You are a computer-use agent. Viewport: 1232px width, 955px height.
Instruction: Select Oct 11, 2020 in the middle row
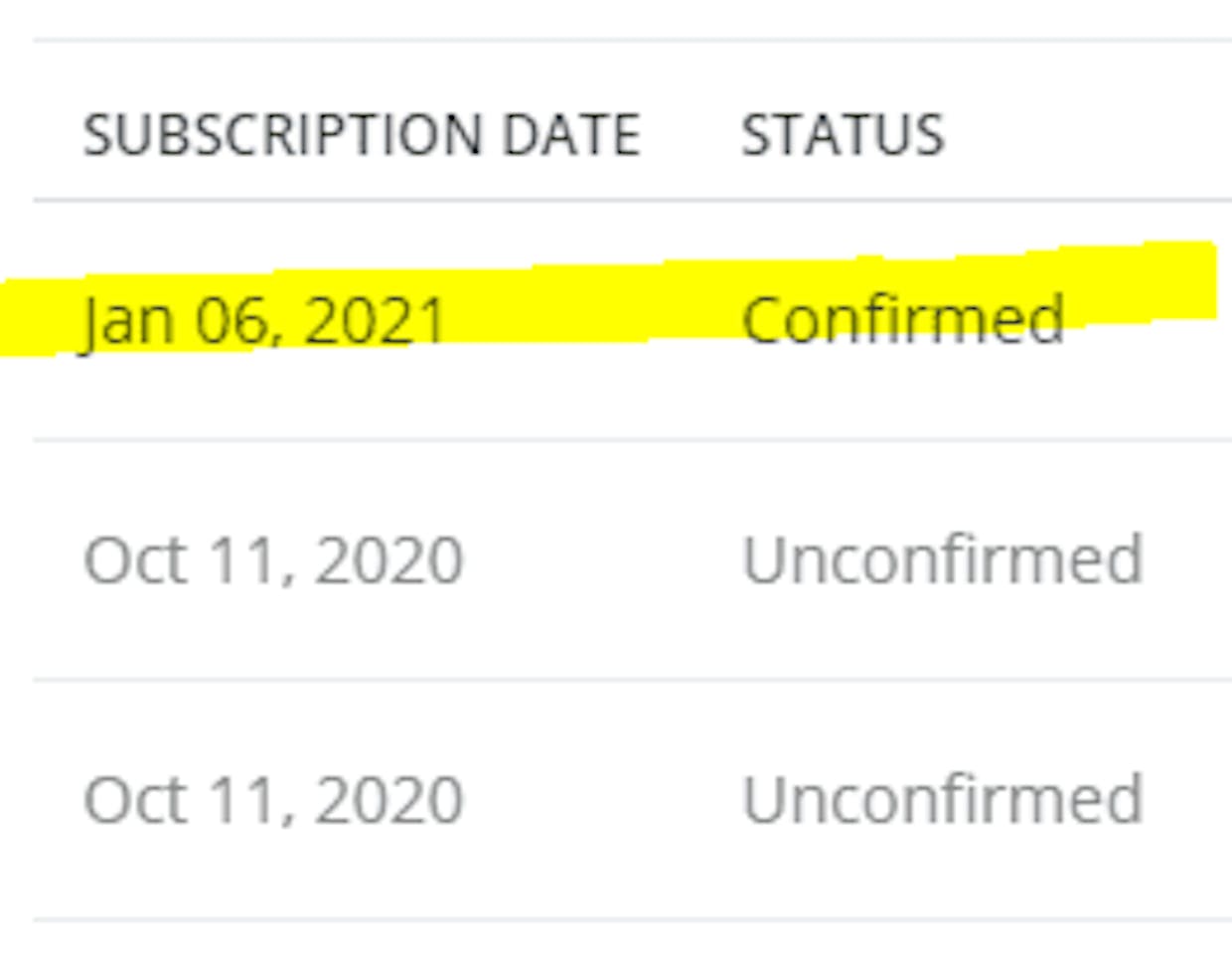click(273, 560)
